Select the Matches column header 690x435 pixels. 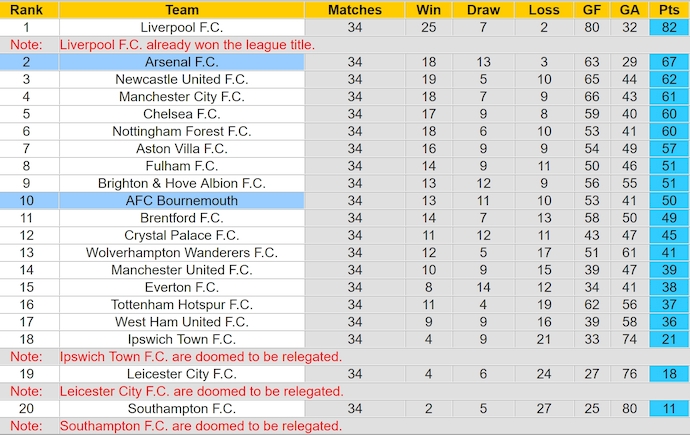pyautogui.click(x=355, y=10)
